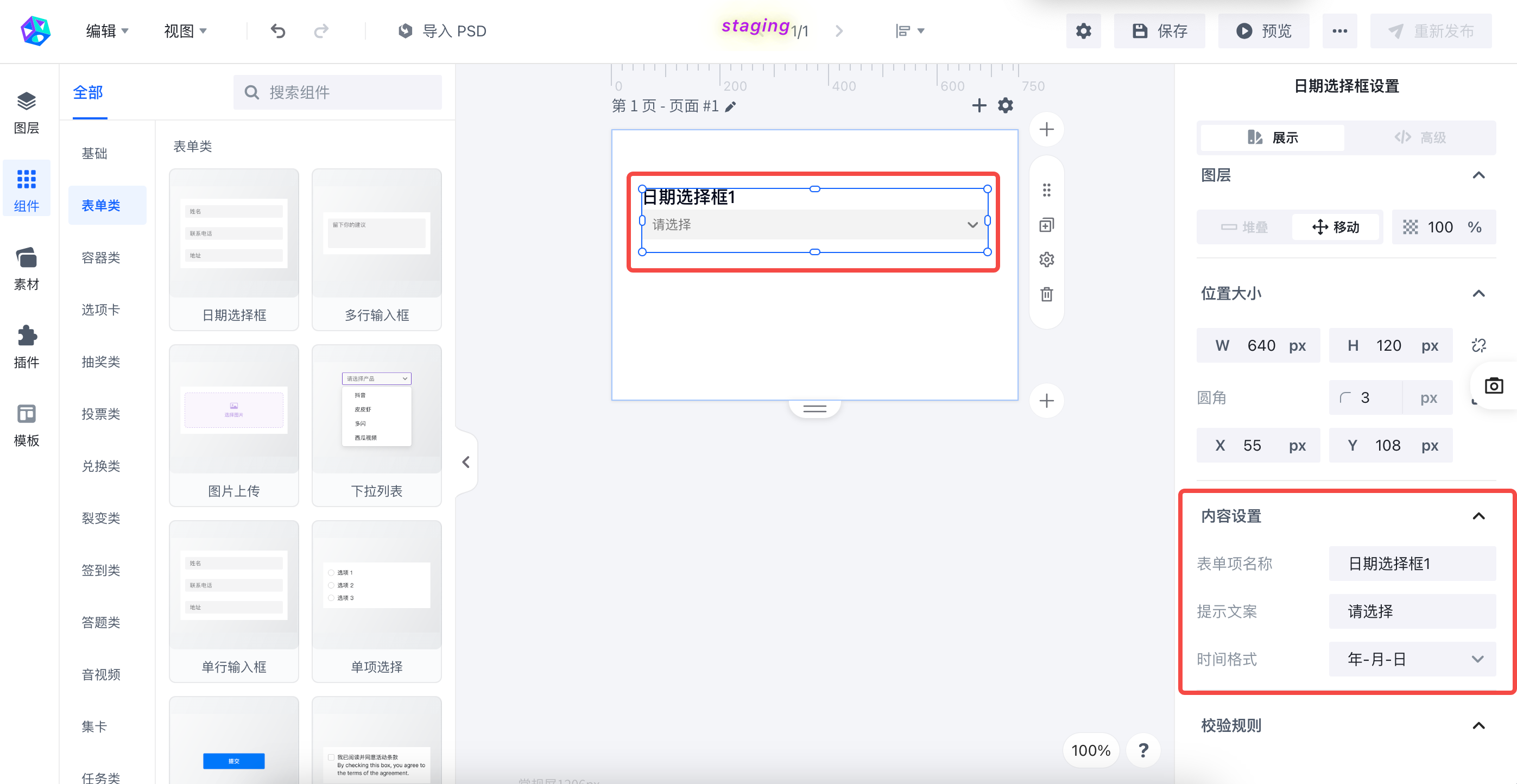
Task: Click the component settings gear in floating toolbar
Action: pyautogui.click(x=1046, y=259)
